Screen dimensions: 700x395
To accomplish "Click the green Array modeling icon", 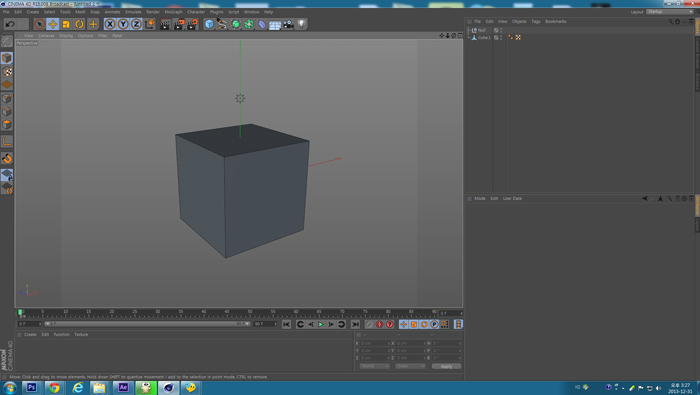I will 249,24.
